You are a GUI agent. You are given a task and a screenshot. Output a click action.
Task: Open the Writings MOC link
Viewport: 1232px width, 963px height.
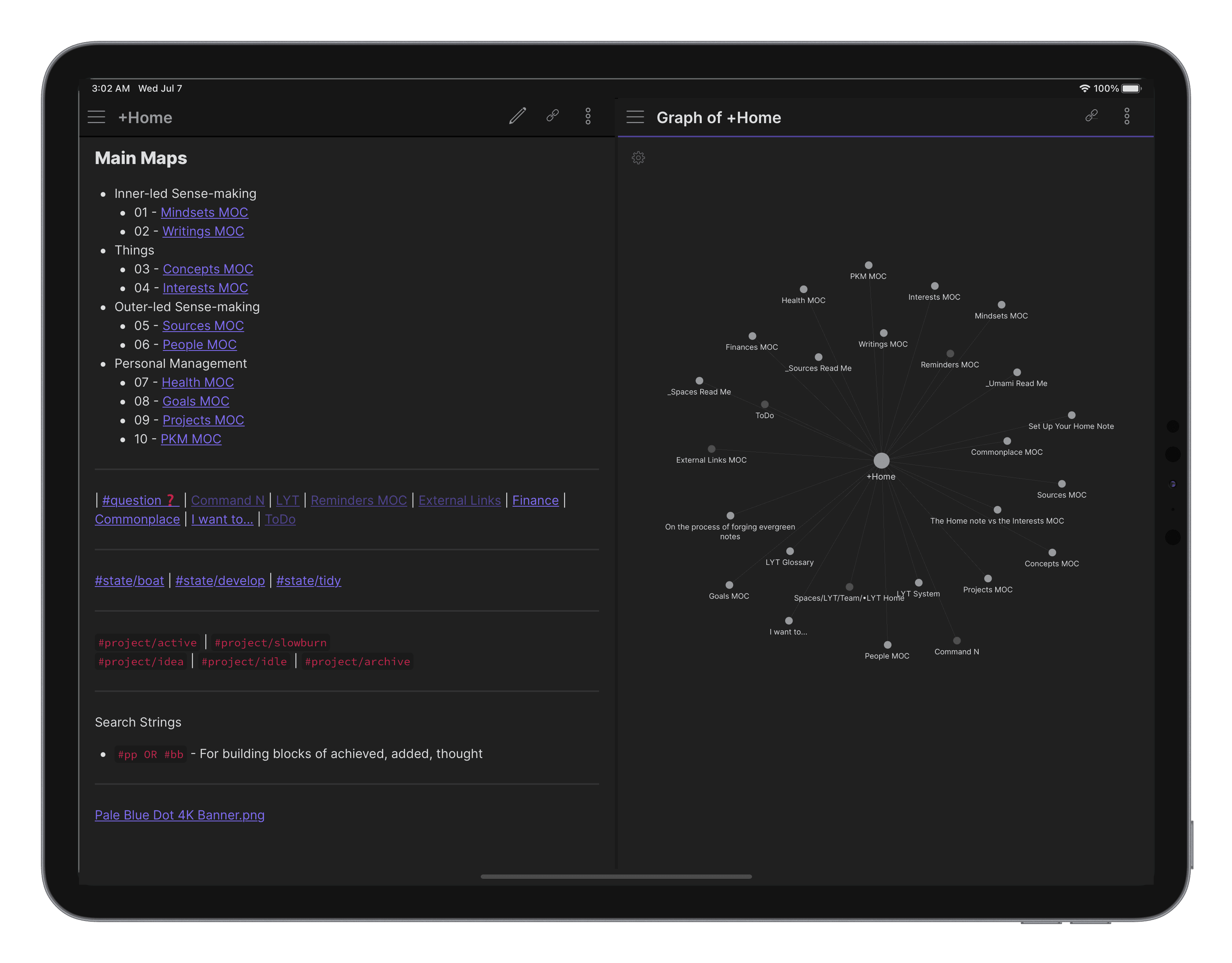(x=203, y=231)
